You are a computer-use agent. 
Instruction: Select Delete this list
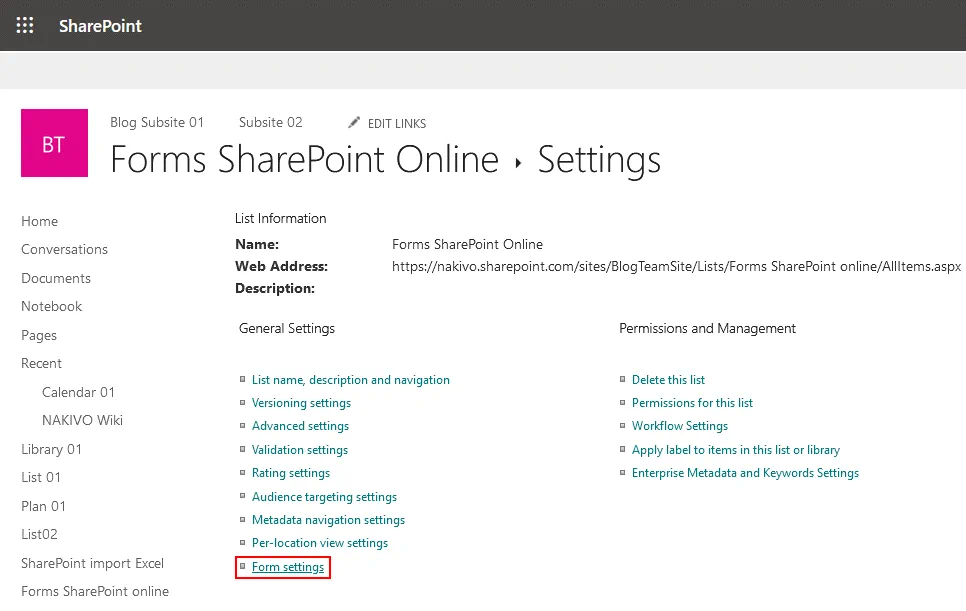668,380
